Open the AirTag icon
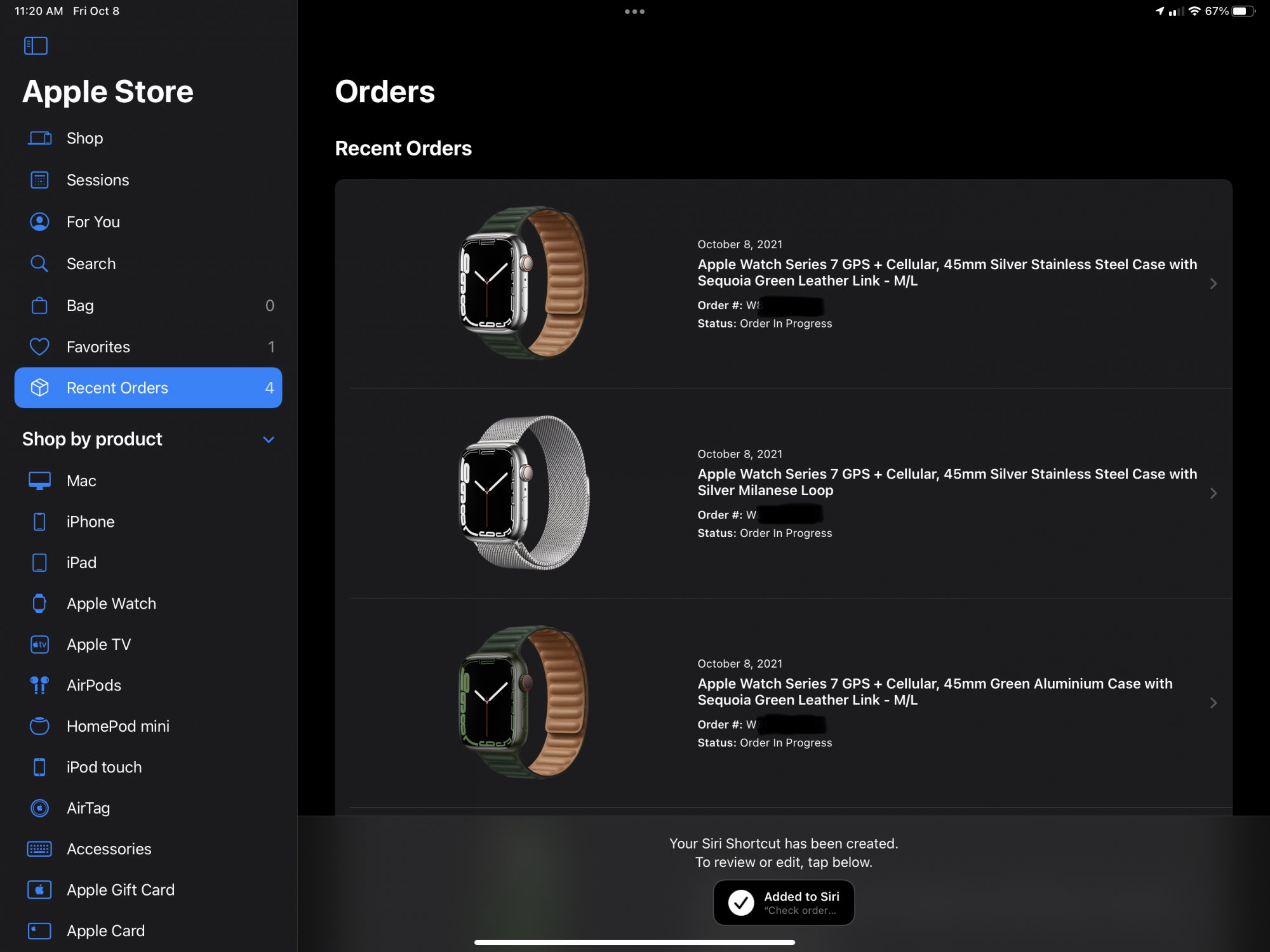Image resolution: width=1270 pixels, height=952 pixels. pos(39,808)
